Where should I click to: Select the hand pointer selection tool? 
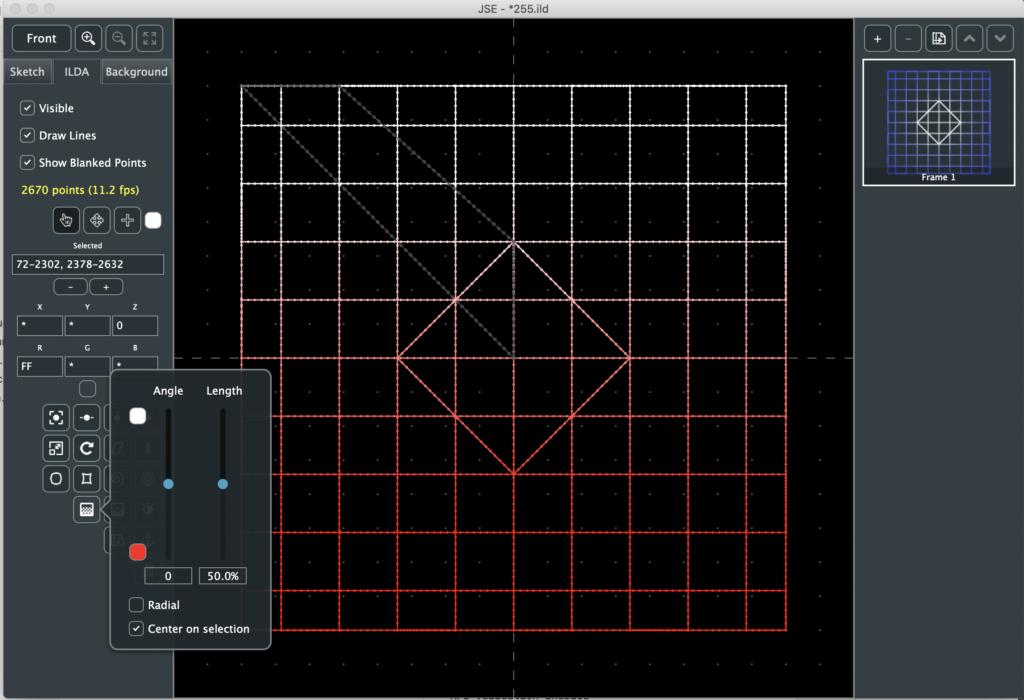(67, 220)
